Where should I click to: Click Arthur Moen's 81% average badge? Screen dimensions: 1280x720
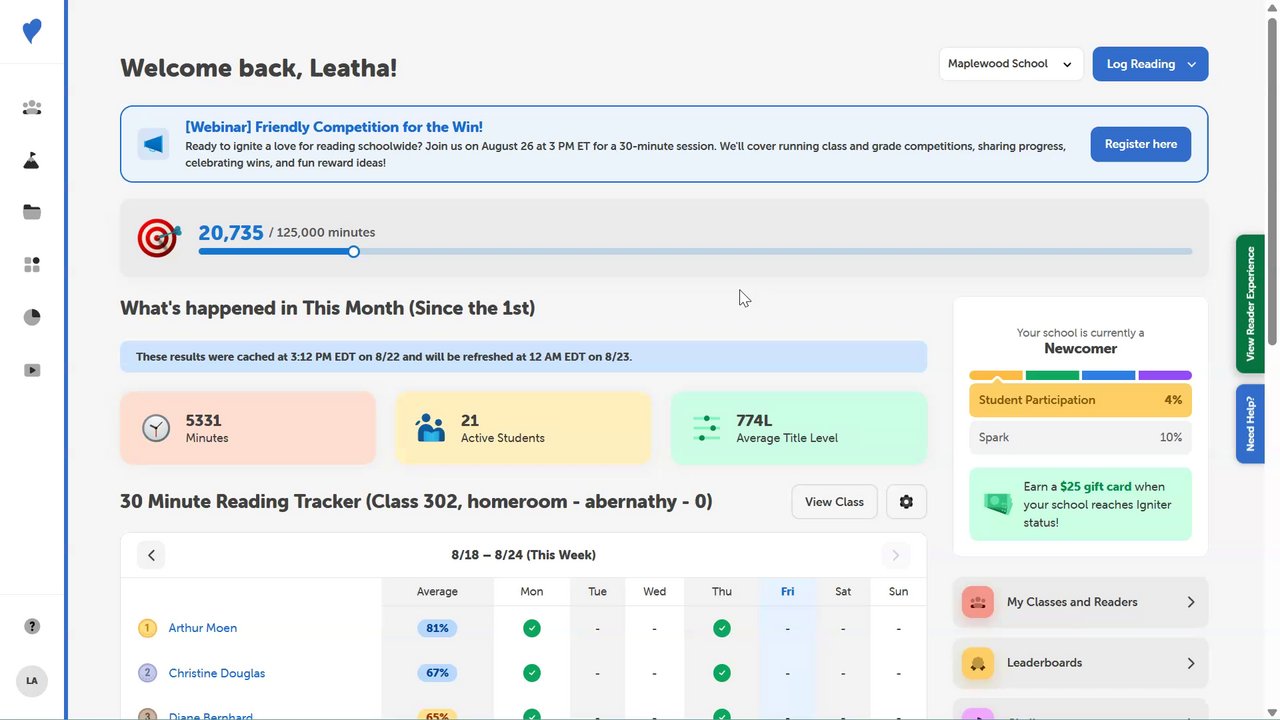437,628
